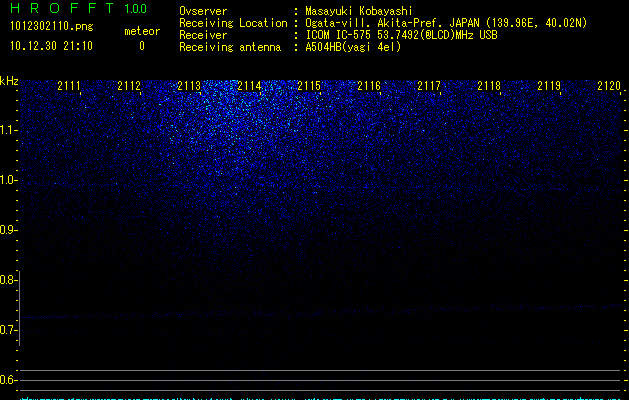Click the 2111 time marker
This screenshot has height=400, width=629.
coord(69,86)
